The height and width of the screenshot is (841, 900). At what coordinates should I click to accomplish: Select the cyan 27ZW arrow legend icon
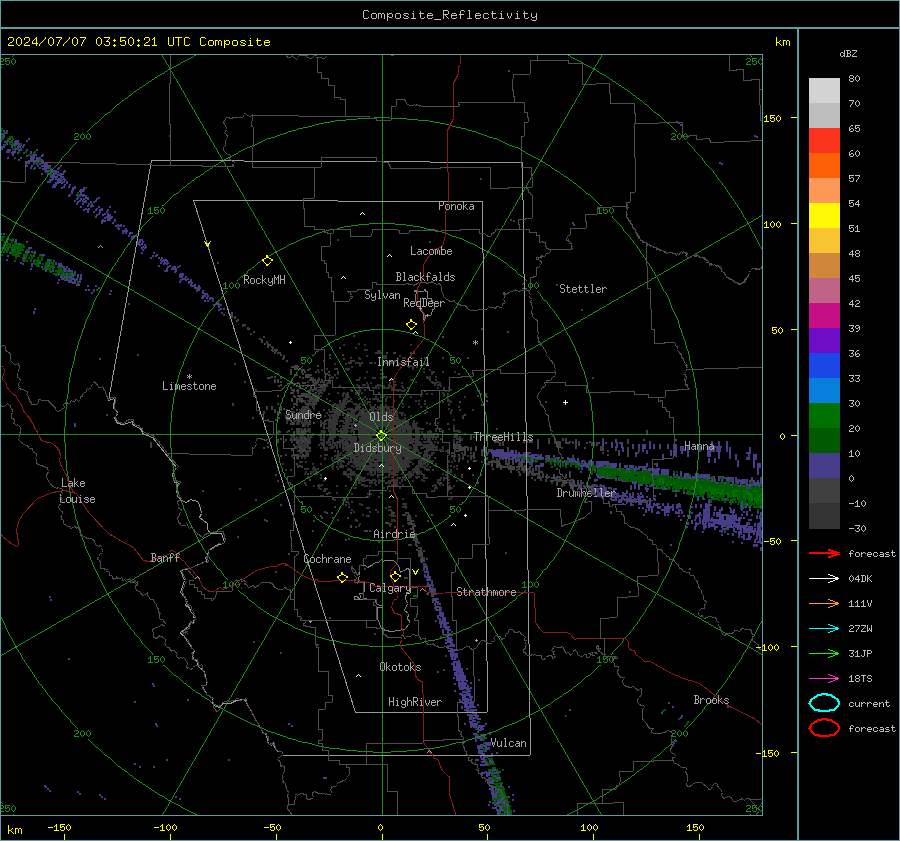click(824, 629)
